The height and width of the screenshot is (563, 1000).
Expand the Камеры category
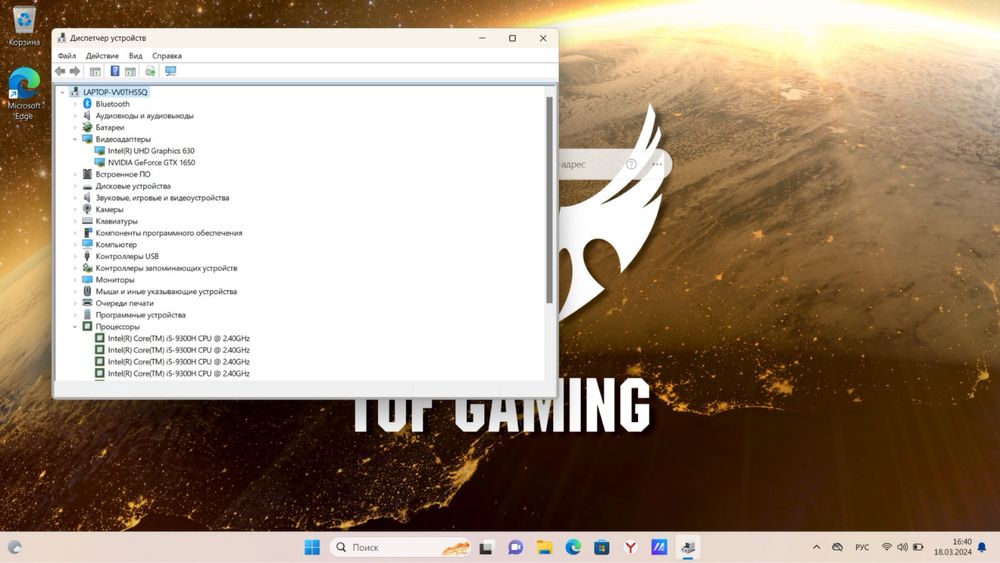75,209
